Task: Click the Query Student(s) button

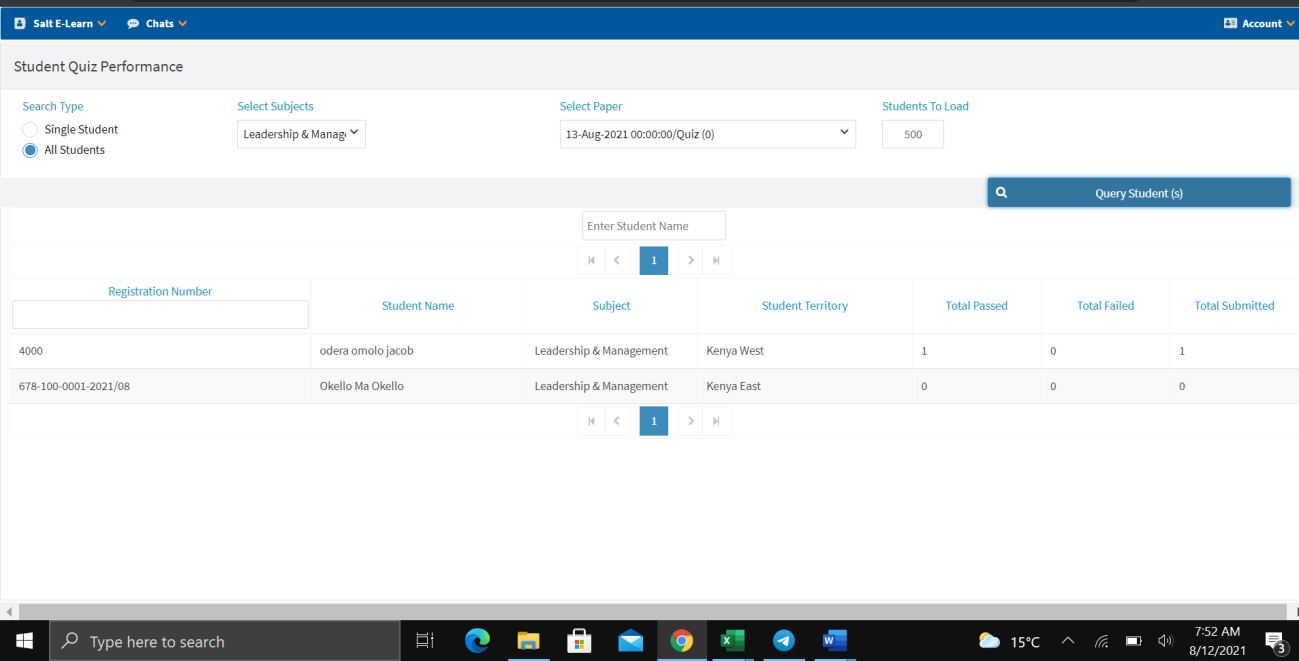Action: tap(1138, 192)
